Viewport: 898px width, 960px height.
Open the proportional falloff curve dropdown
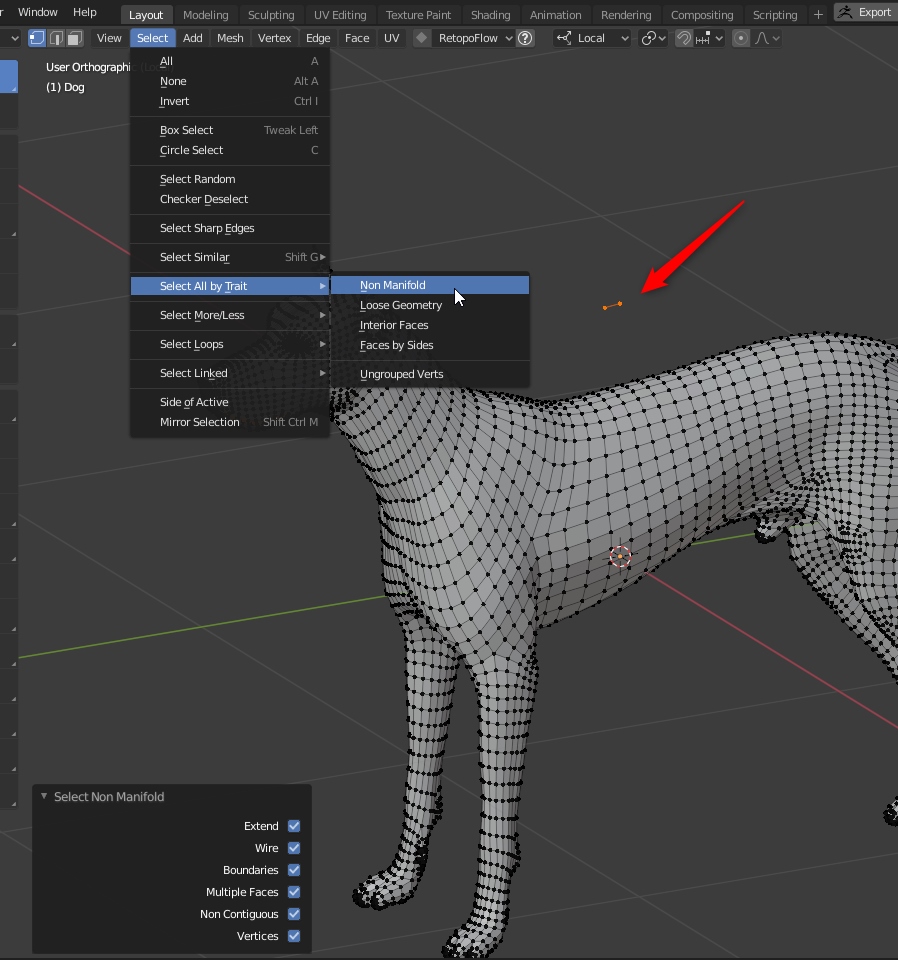(767, 38)
